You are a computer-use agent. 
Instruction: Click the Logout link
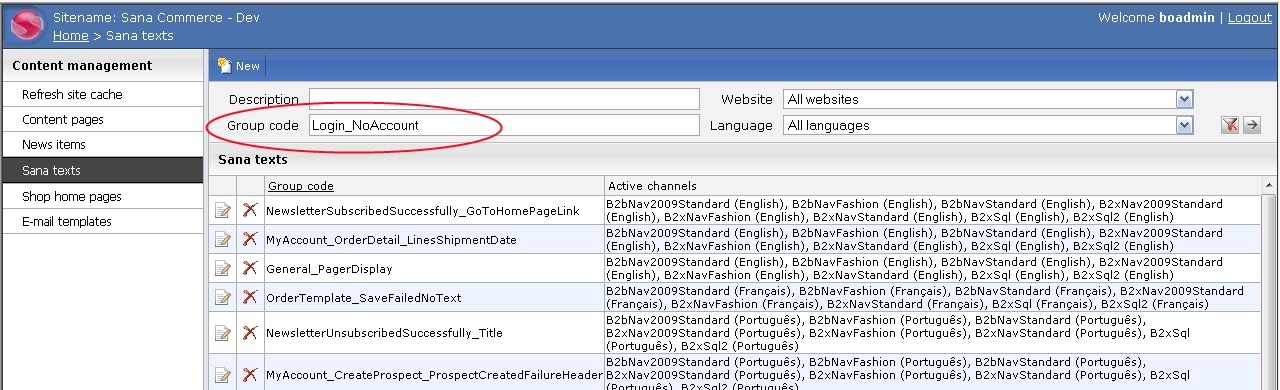1250,18
